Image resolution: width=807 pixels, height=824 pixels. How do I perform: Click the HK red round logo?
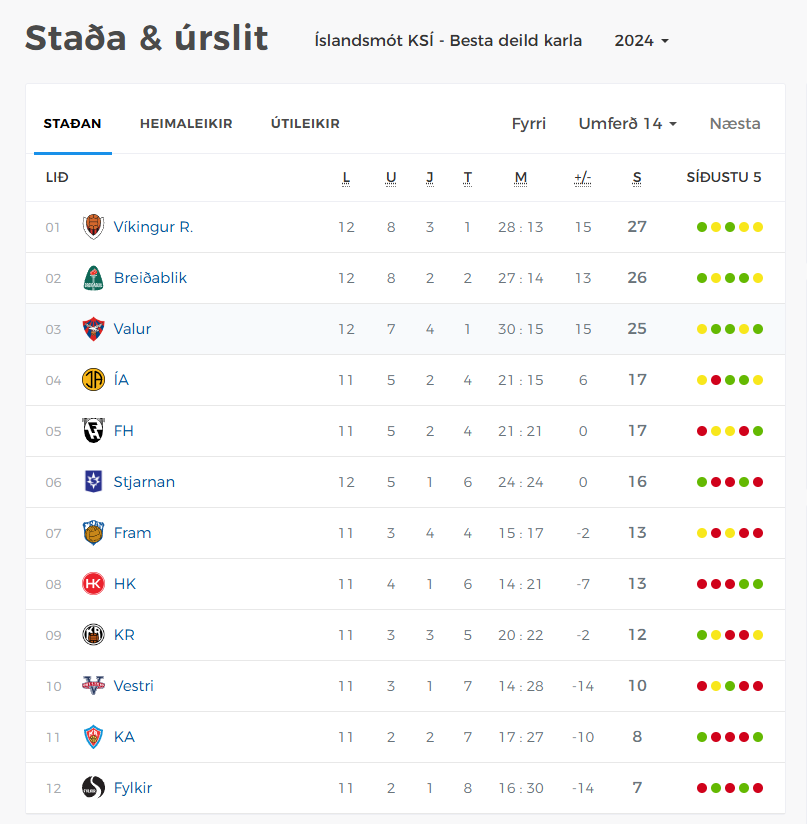click(93, 584)
